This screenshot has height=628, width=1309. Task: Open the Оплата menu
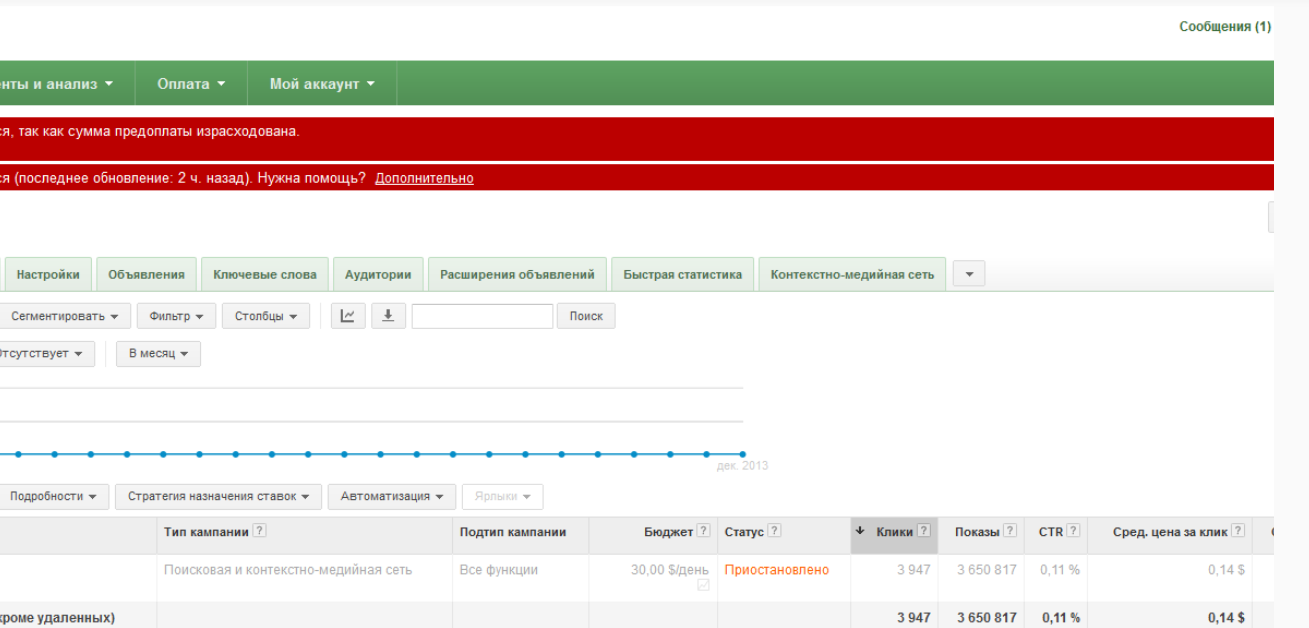(191, 84)
